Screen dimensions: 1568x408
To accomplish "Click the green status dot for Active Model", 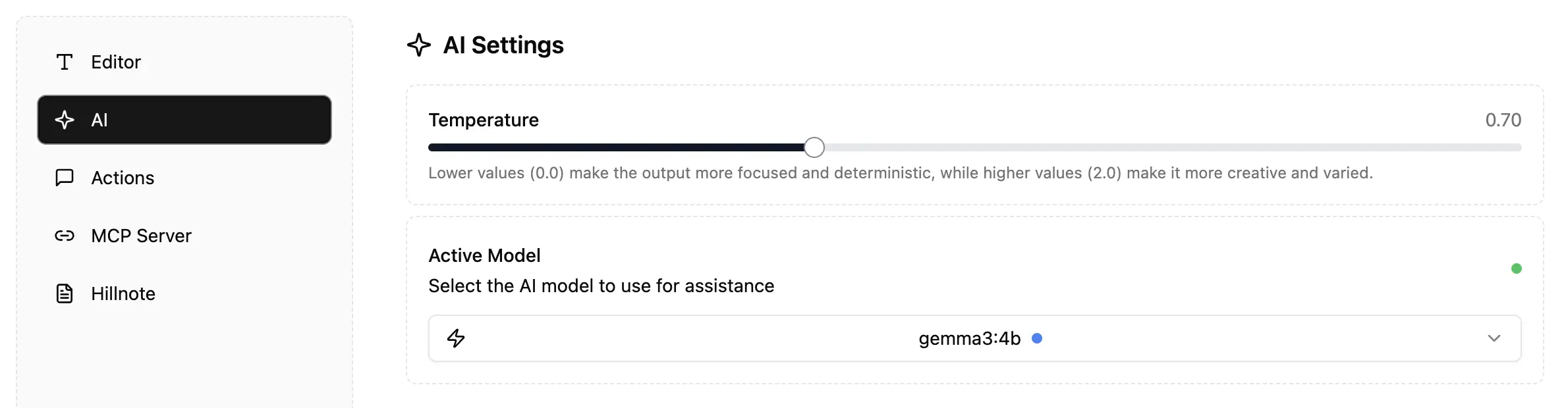I will click(1516, 268).
